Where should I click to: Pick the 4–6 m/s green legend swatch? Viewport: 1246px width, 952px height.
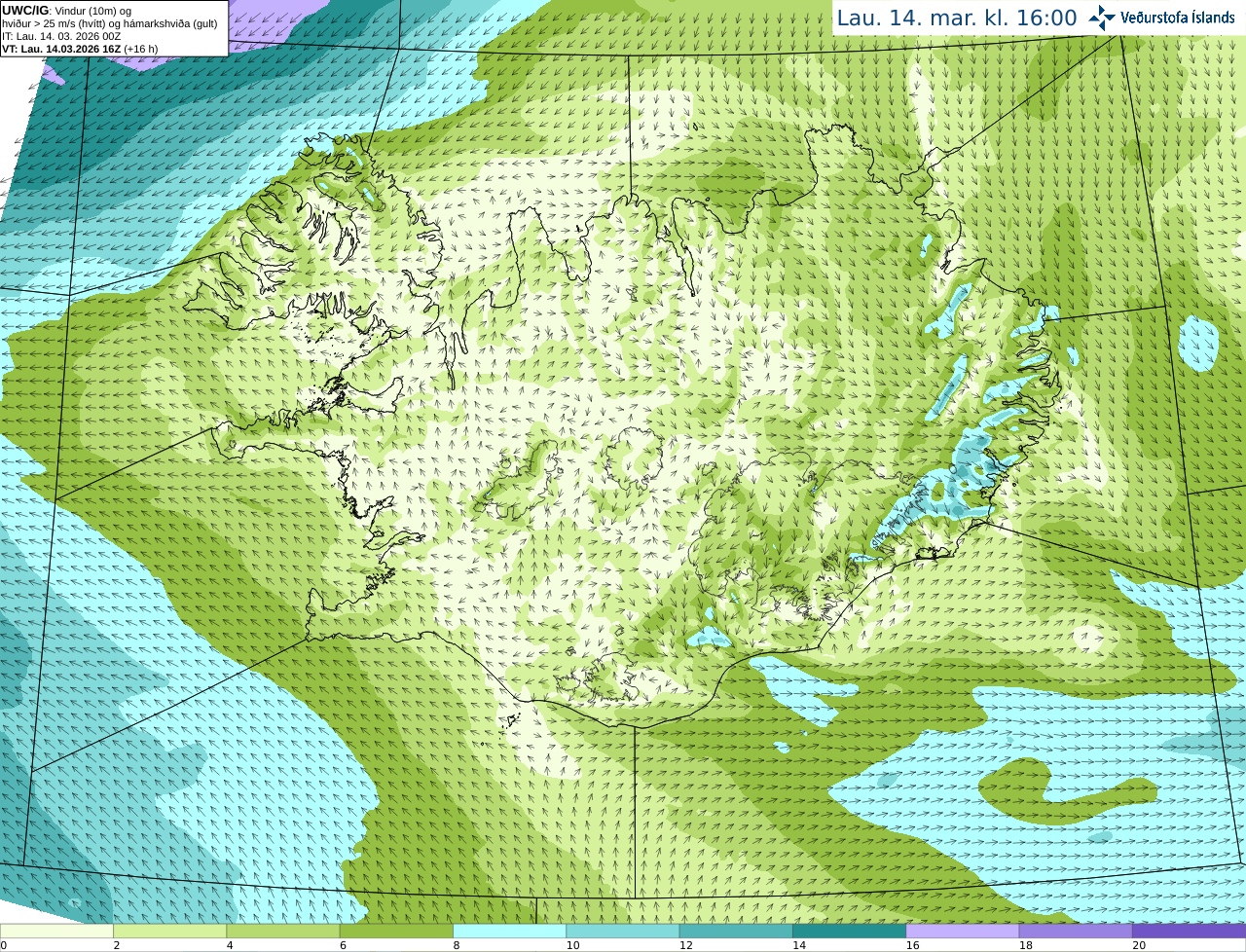[x=283, y=931]
